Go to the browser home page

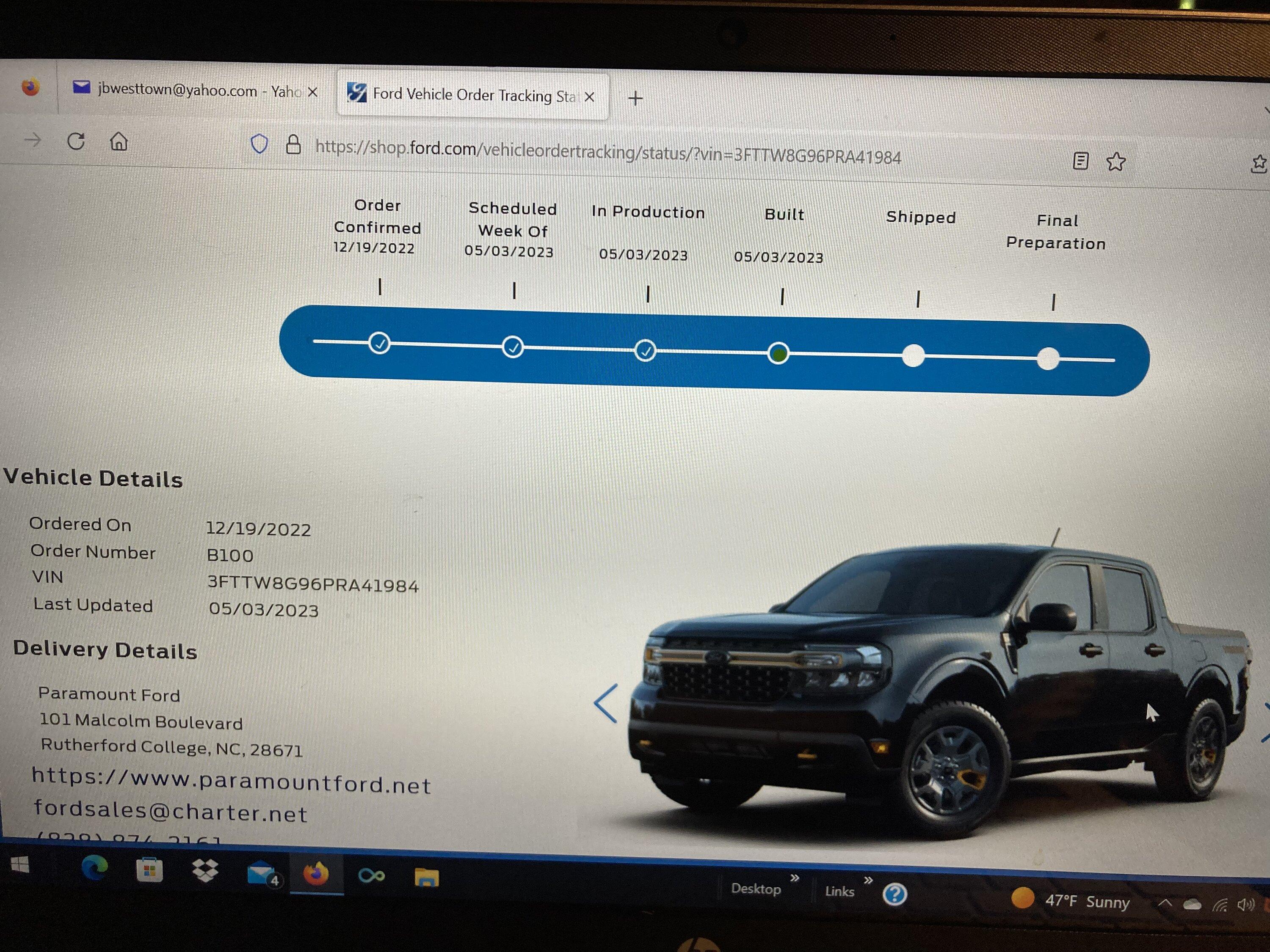pyautogui.click(x=119, y=141)
